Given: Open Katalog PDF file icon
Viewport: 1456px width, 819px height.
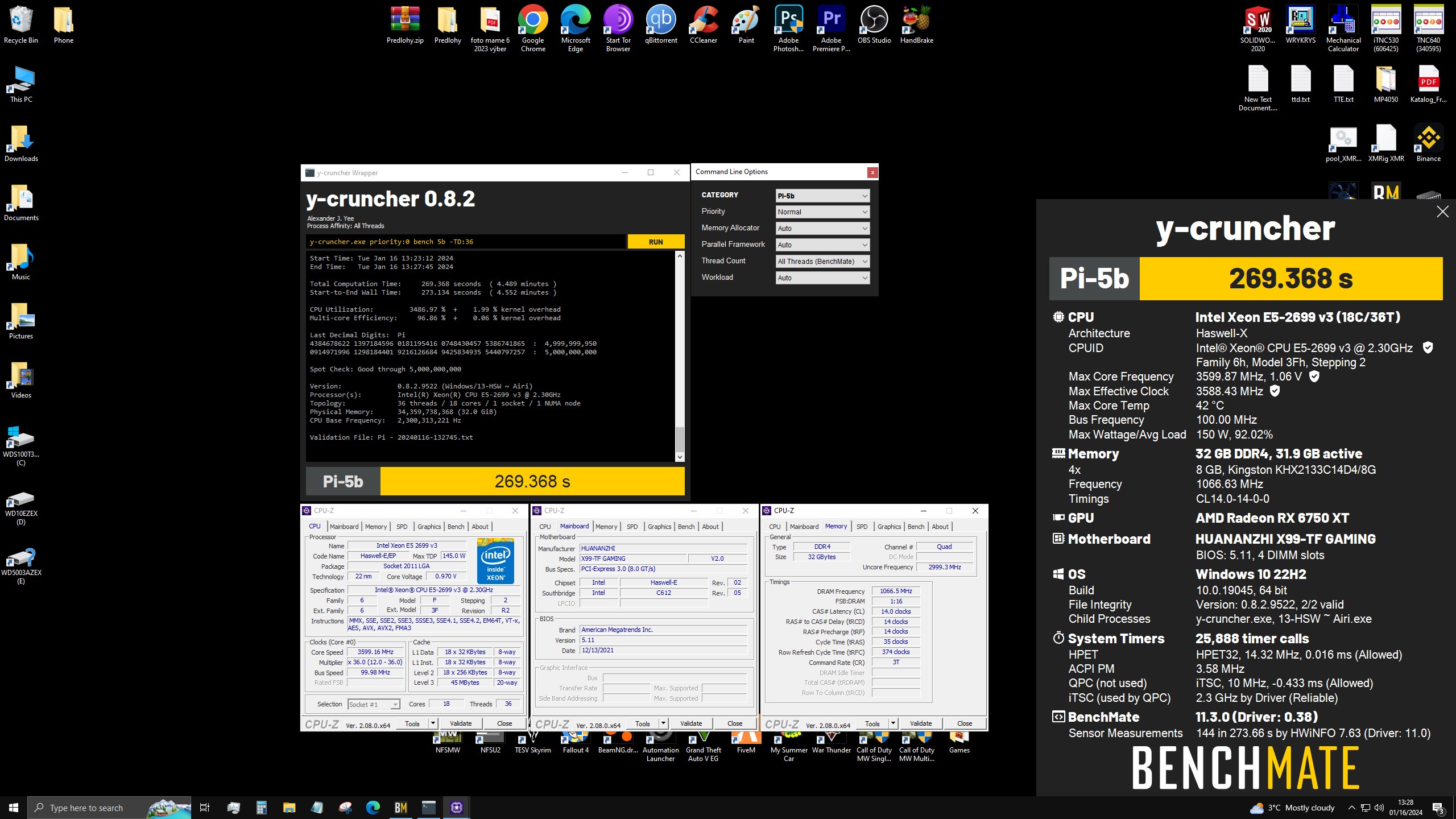Looking at the screenshot, I should [x=1428, y=84].
